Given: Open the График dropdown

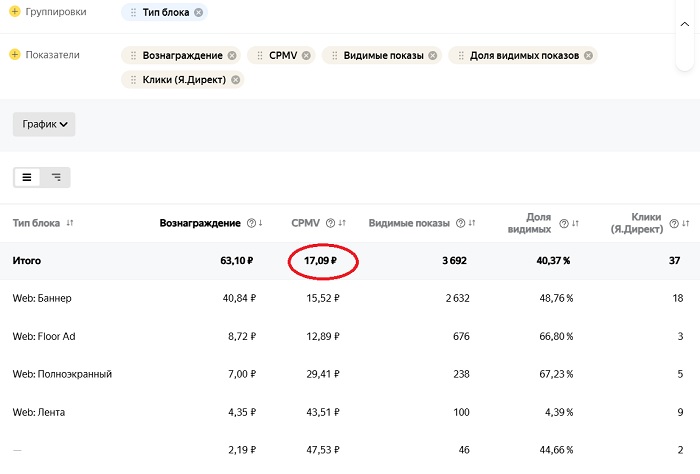Looking at the screenshot, I should pyautogui.click(x=44, y=124).
